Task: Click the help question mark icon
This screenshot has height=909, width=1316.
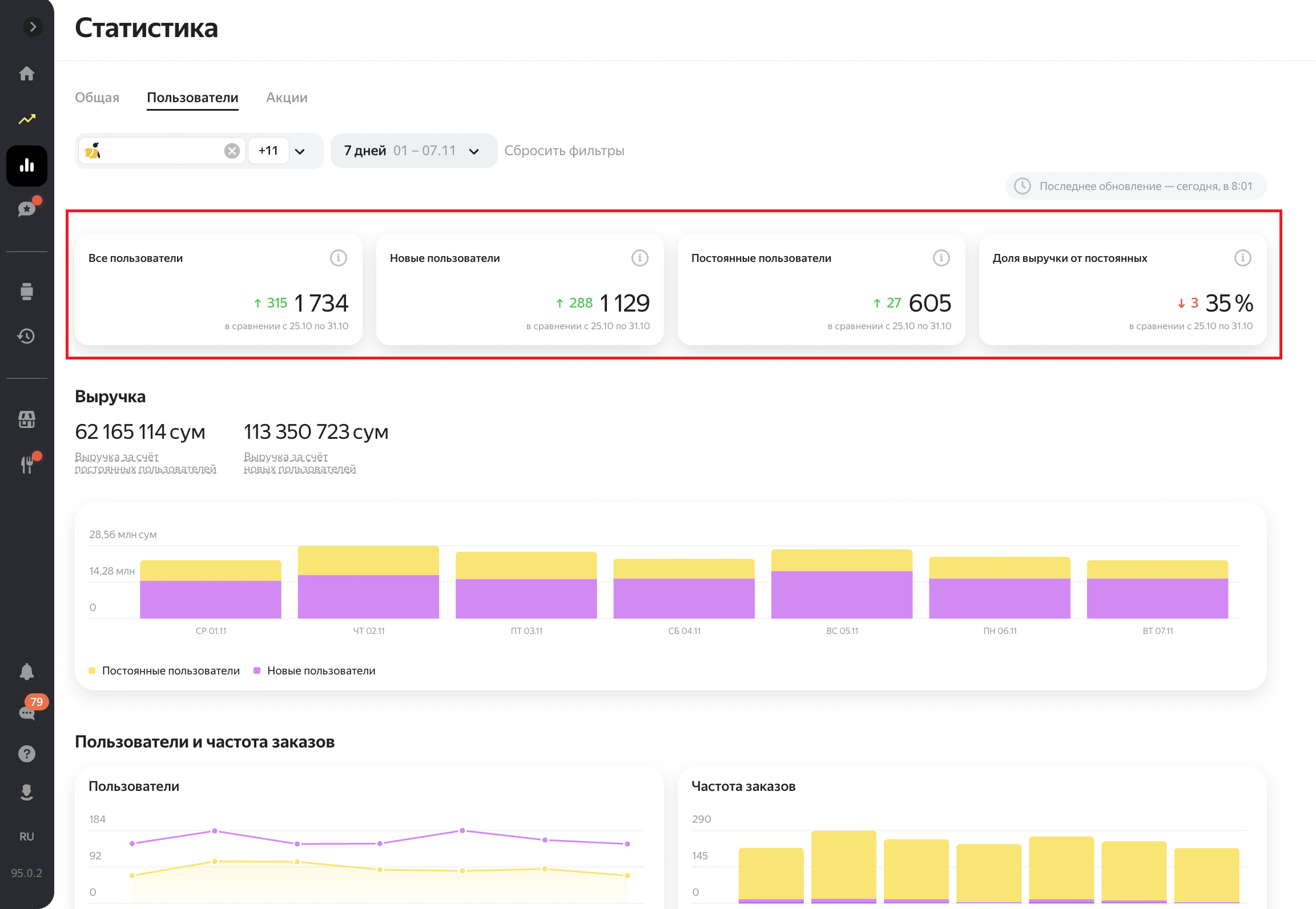Action: point(27,754)
